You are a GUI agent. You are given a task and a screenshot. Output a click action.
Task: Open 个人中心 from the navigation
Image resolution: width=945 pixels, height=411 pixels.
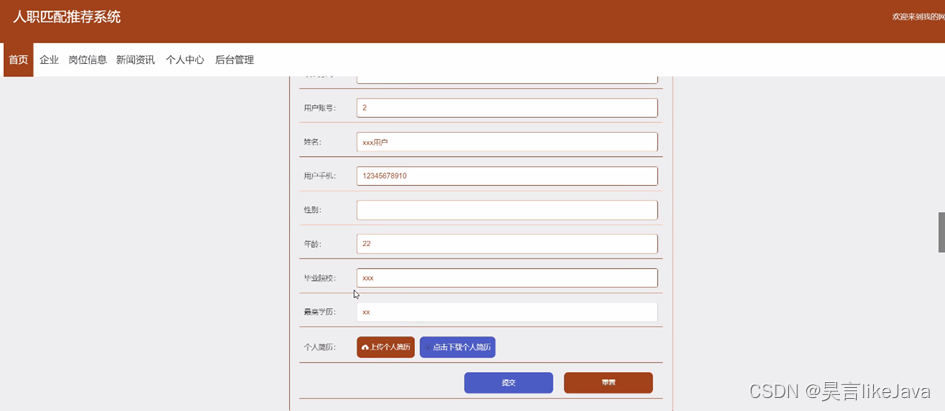(x=185, y=60)
